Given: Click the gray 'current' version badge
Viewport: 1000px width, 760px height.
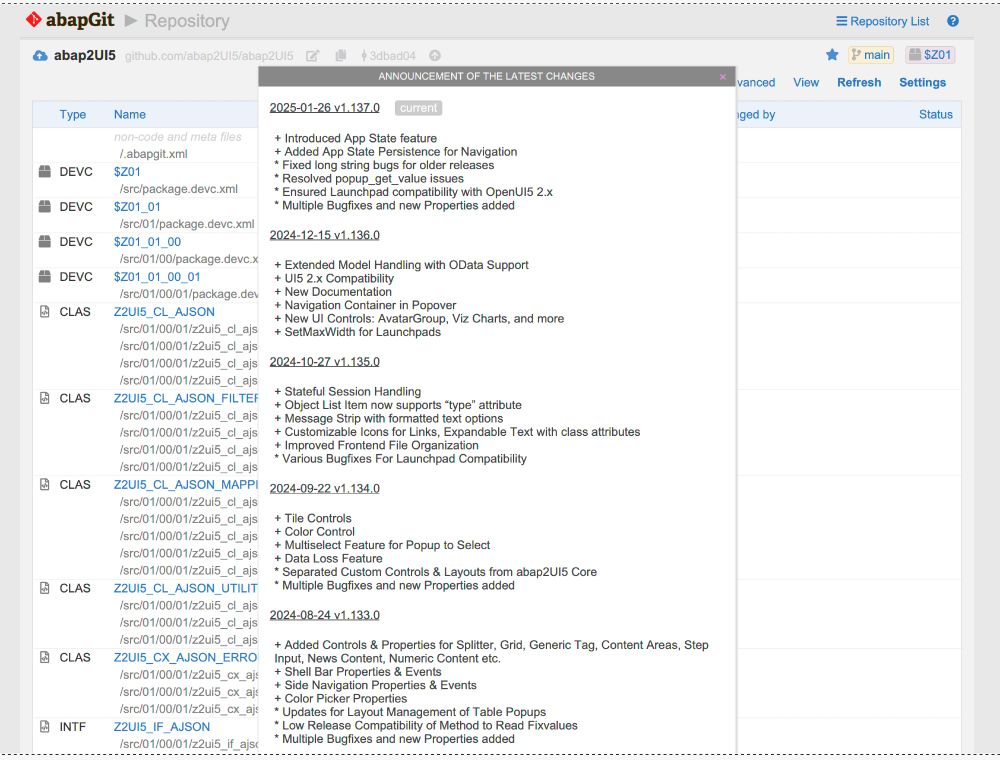Looking at the screenshot, I should 418,108.
